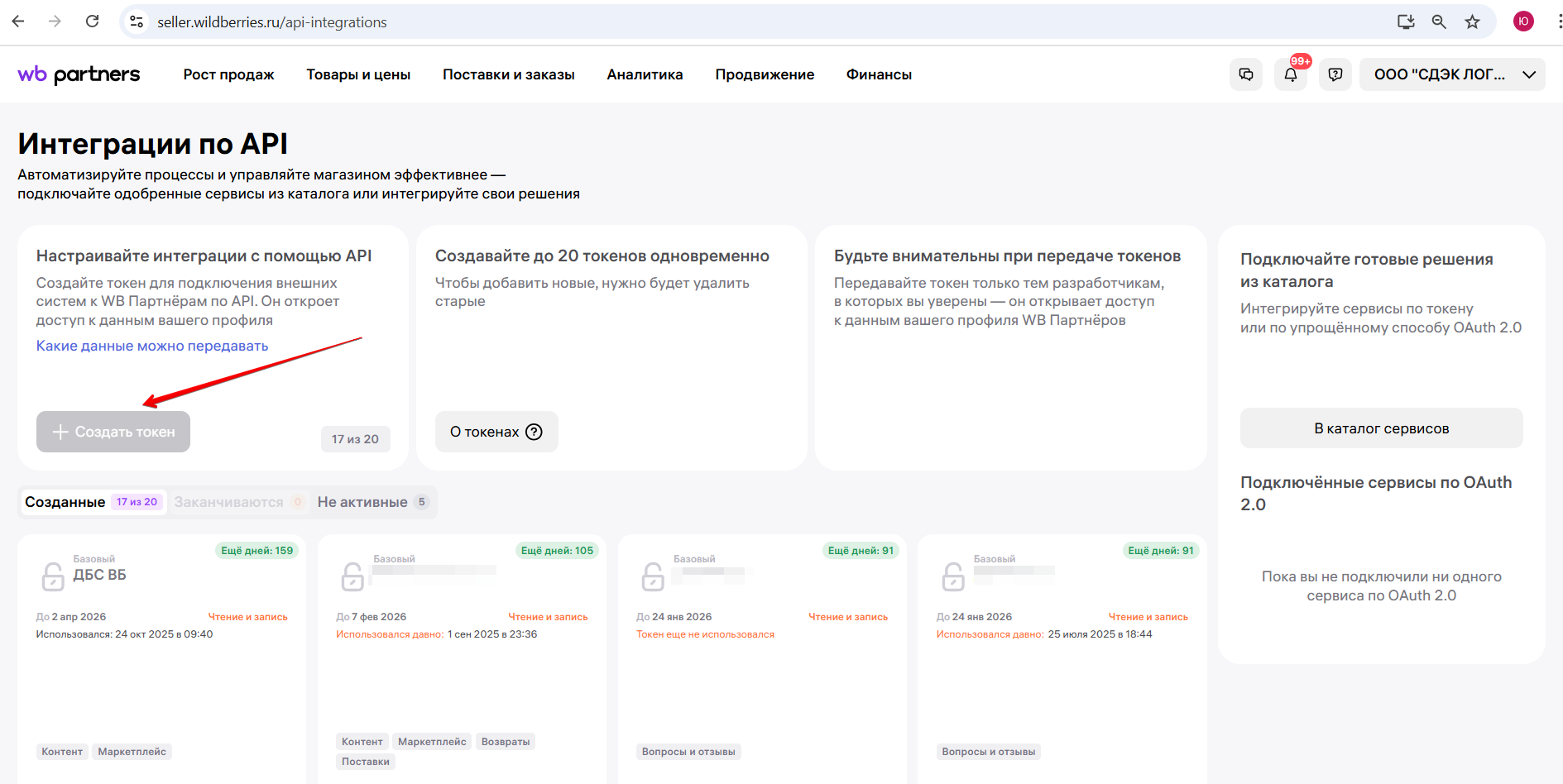Reload the page with browser refresh icon
The height and width of the screenshot is (784, 1563).
(x=93, y=22)
